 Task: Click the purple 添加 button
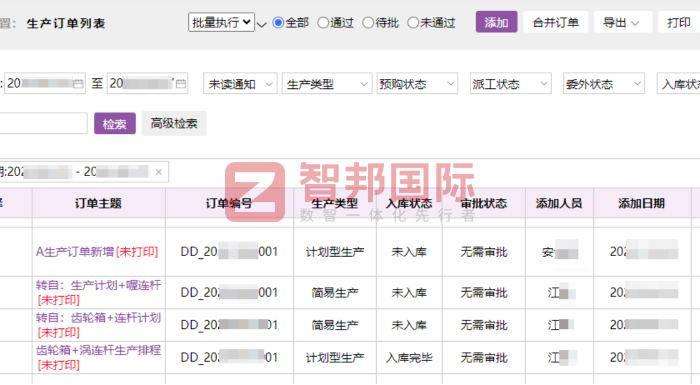[x=496, y=22]
